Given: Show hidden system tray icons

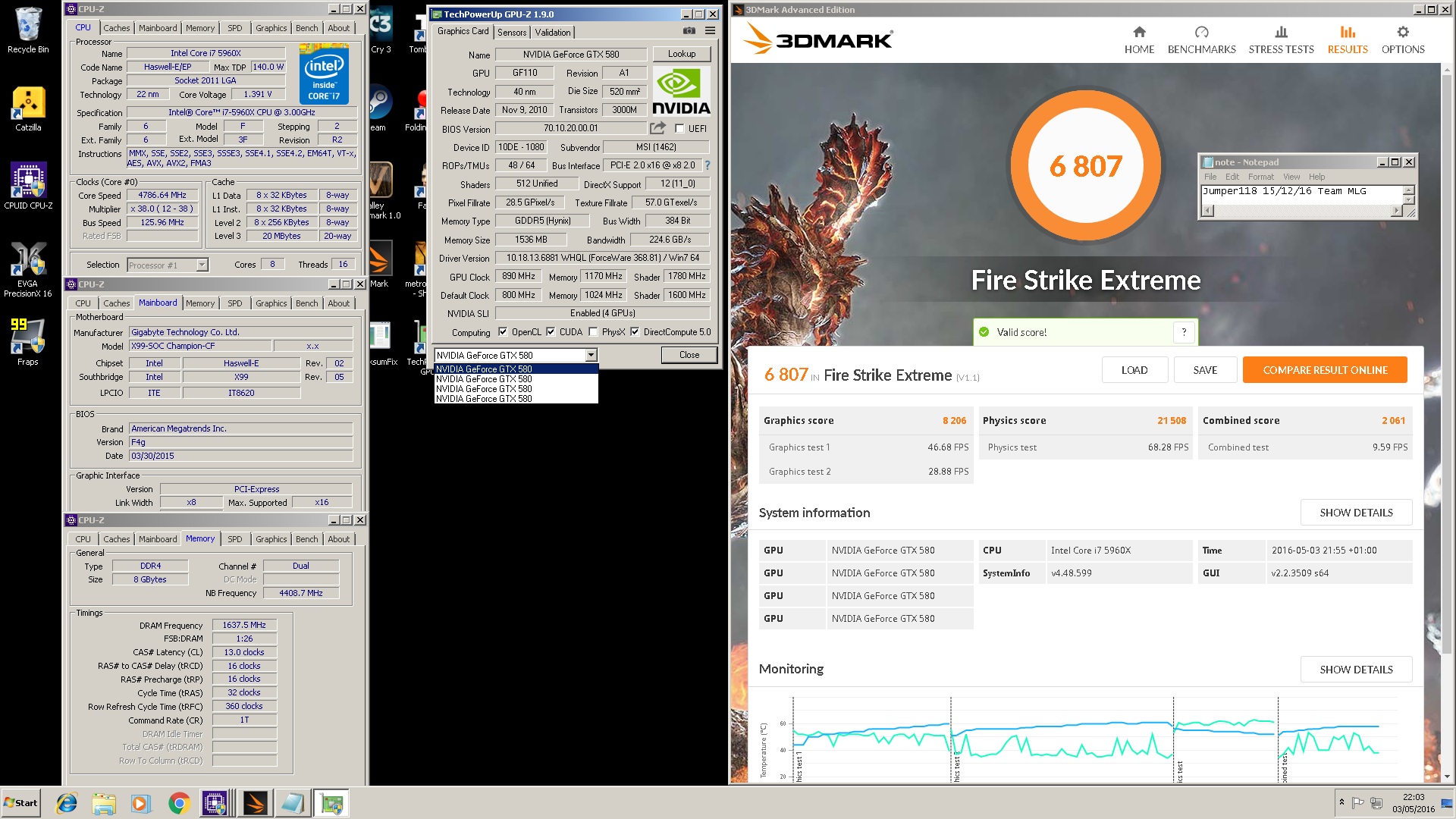Looking at the screenshot, I should pos(1341,802).
